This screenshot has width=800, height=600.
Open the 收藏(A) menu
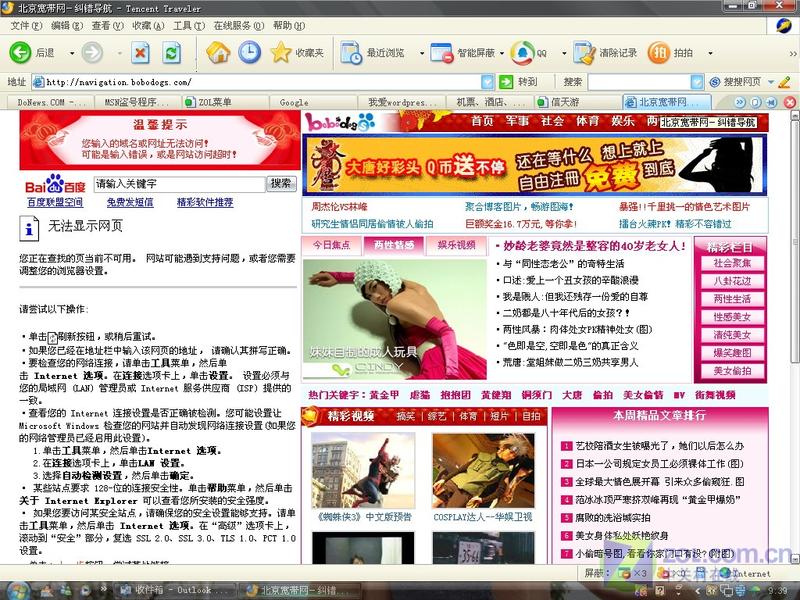(148, 26)
